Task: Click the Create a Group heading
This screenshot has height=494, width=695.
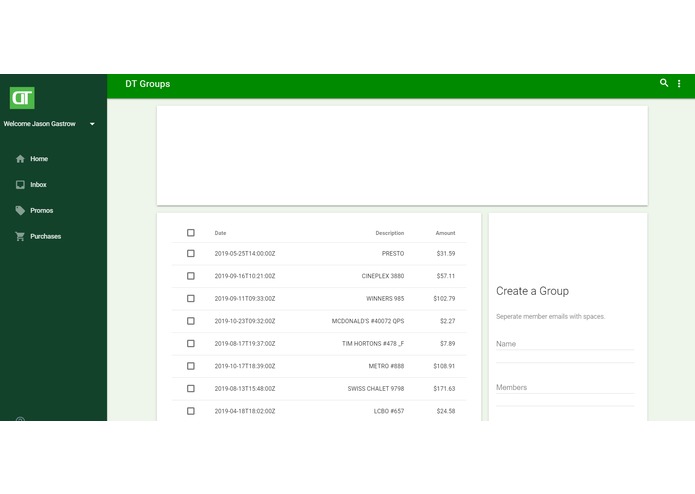Action: (532, 291)
